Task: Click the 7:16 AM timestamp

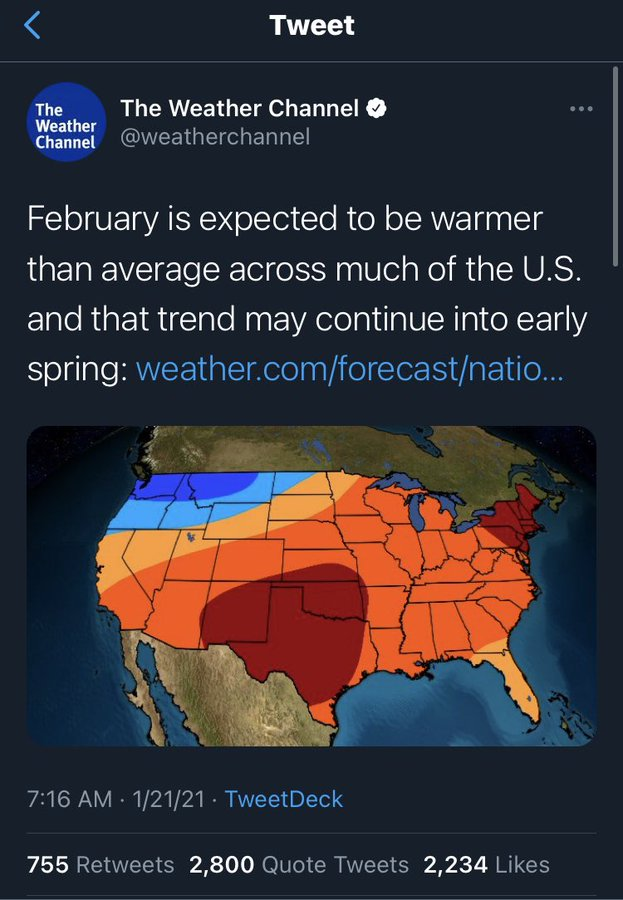Action: point(66,799)
